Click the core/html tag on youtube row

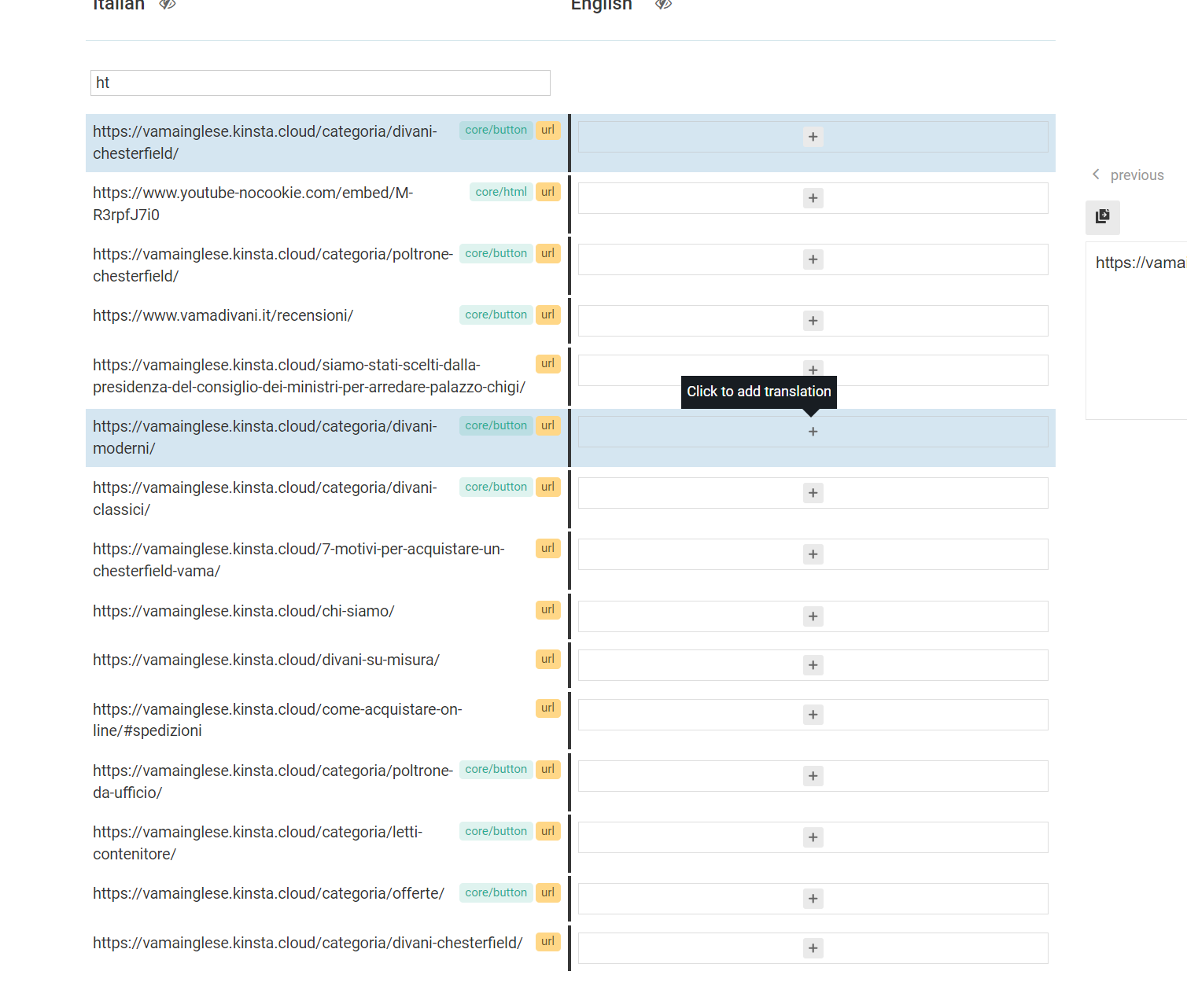click(x=501, y=192)
